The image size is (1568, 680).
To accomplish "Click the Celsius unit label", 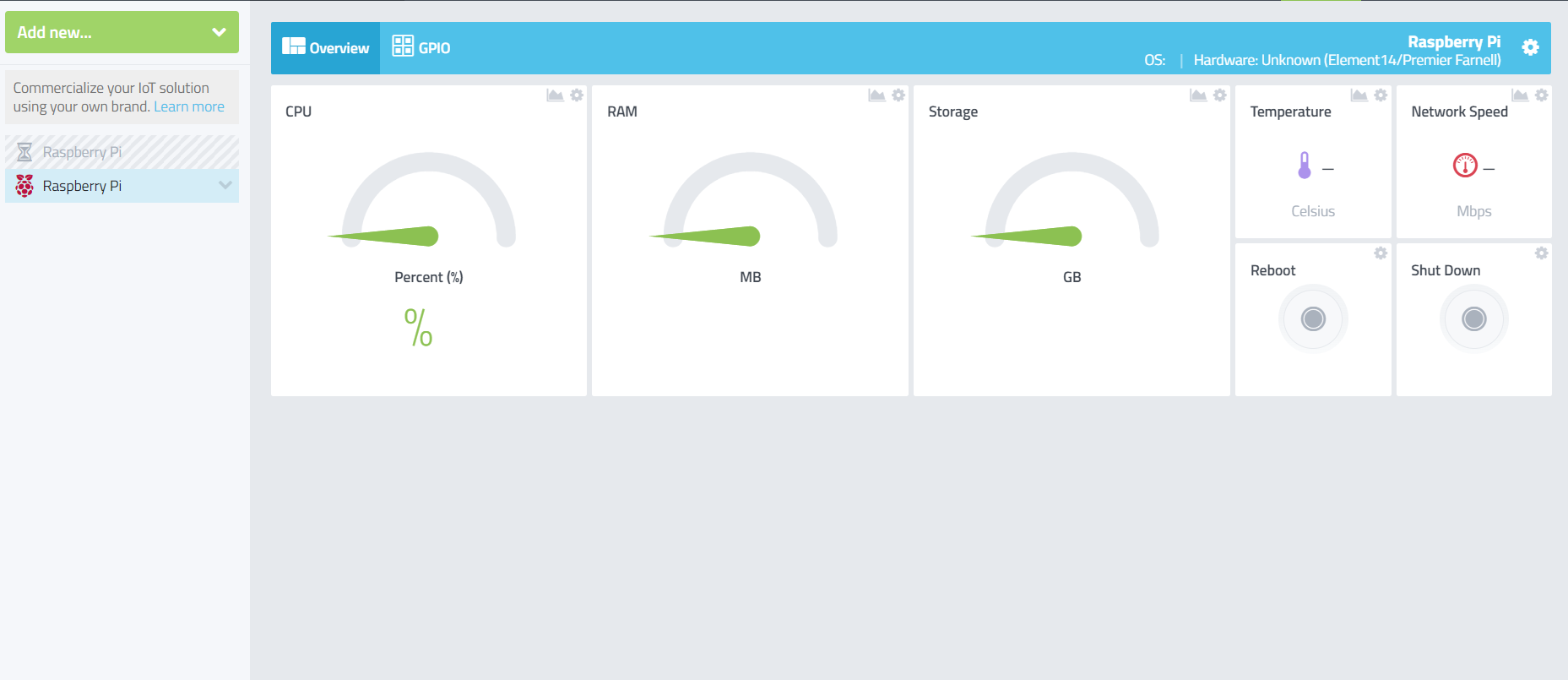I will 1313,211.
